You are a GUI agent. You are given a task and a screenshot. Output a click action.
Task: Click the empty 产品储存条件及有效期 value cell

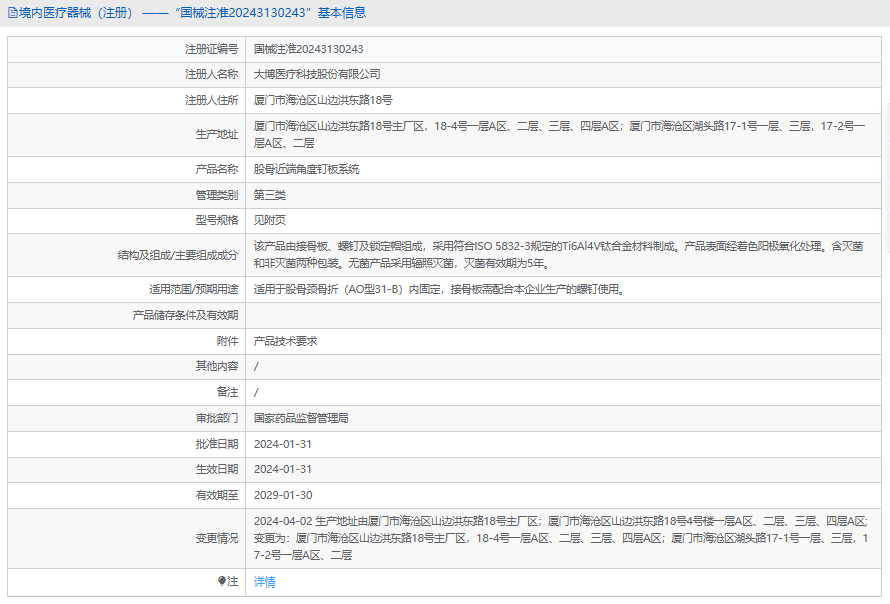point(560,315)
